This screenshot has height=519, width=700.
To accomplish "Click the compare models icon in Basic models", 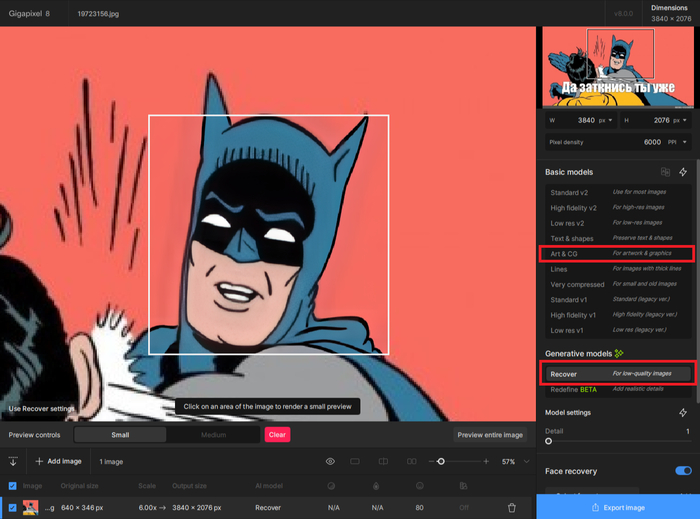I will (665, 172).
